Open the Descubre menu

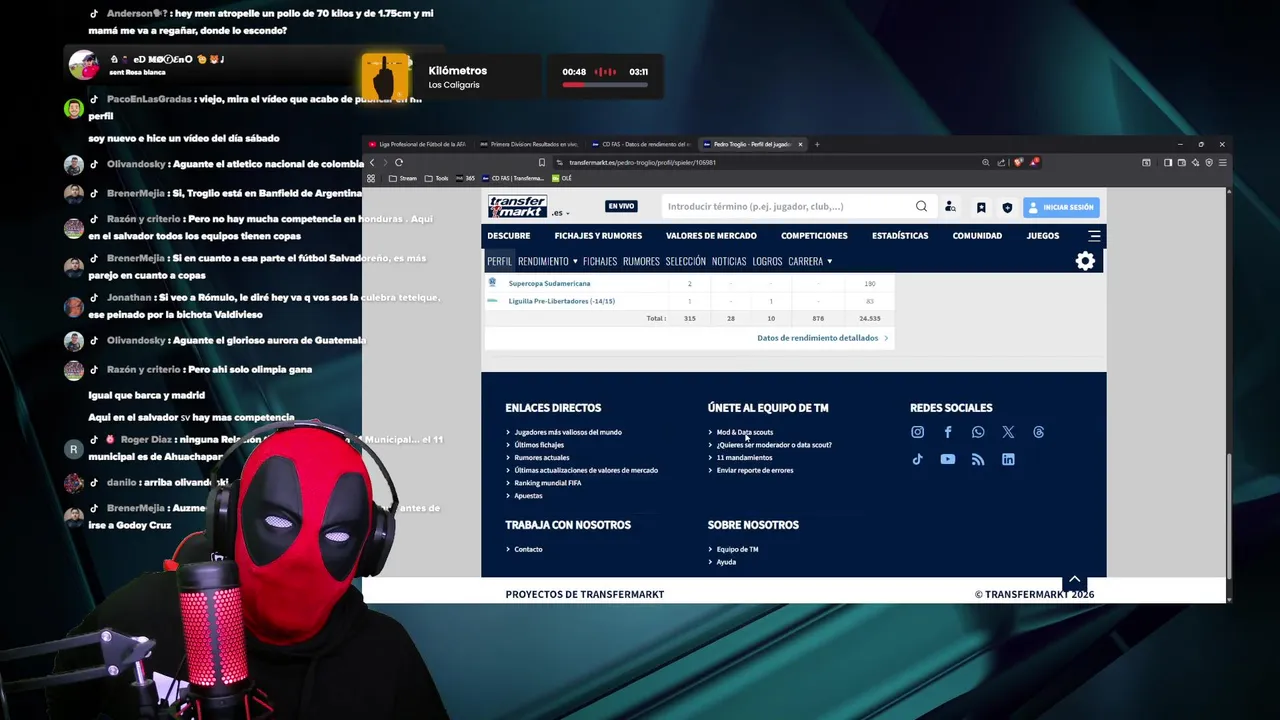509,236
